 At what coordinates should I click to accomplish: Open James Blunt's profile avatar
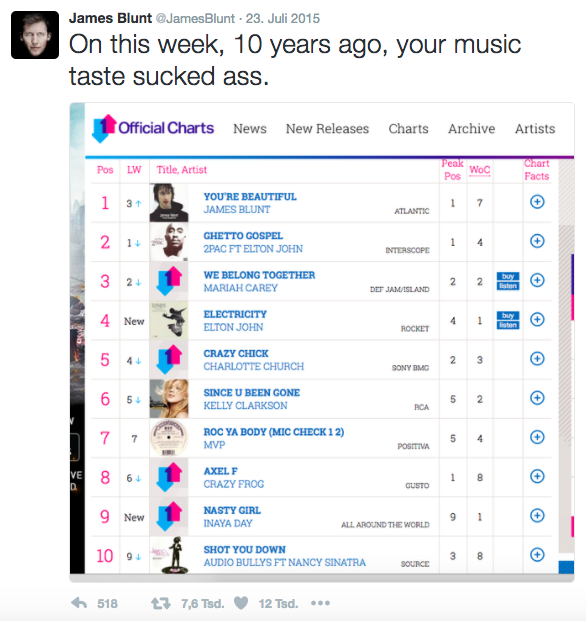click(x=35, y=35)
